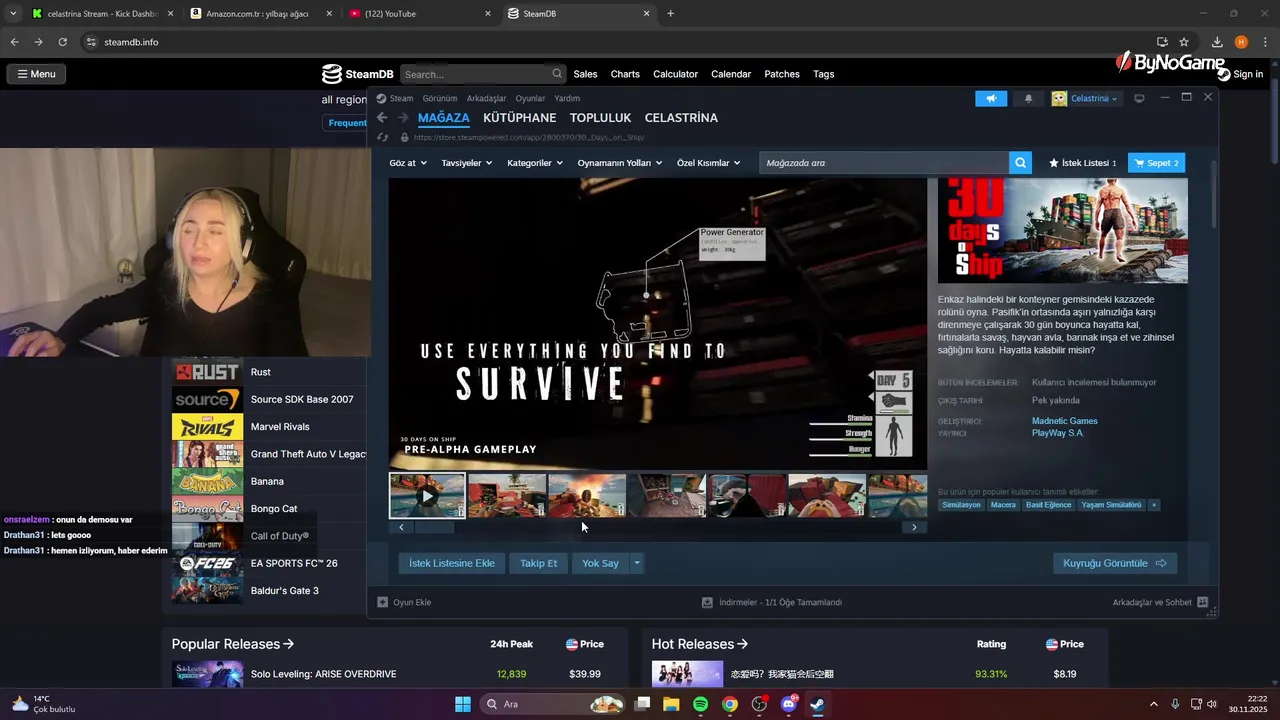The height and width of the screenshot is (720, 1280).
Task: Expand the Tavsiyeler dropdown
Action: (x=466, y=163)
